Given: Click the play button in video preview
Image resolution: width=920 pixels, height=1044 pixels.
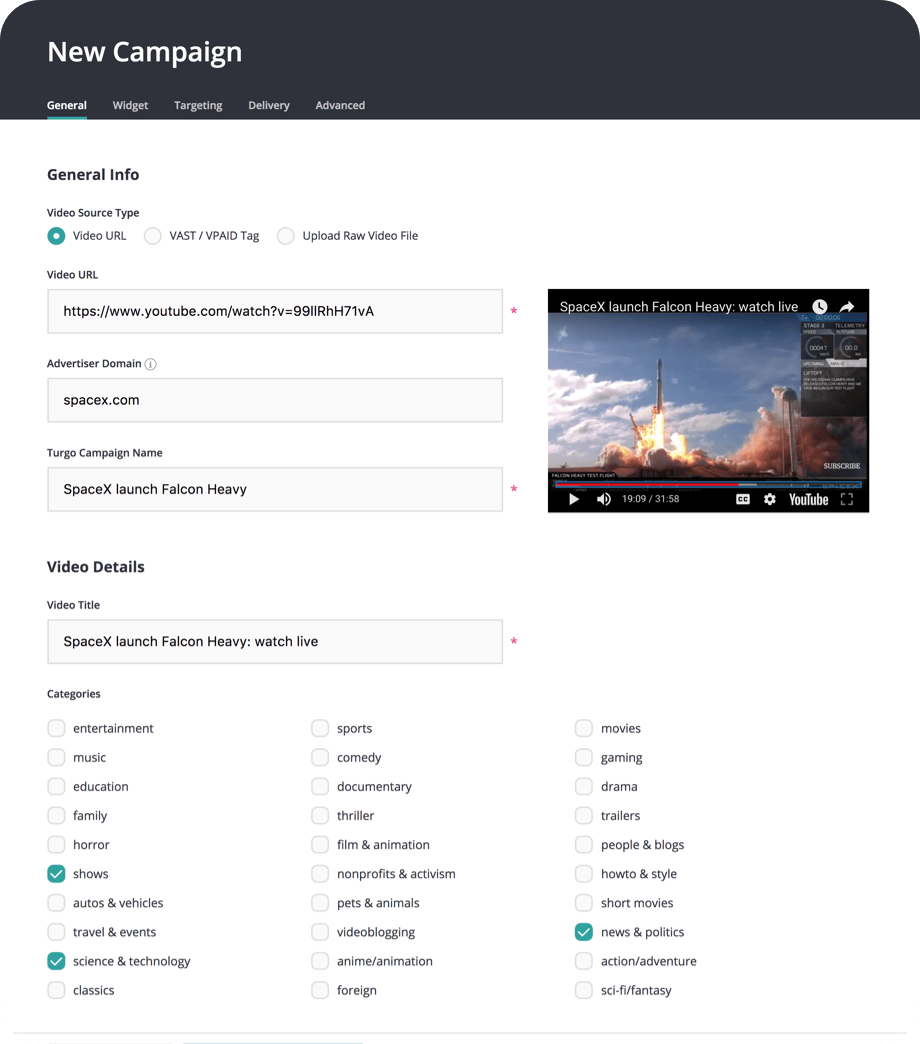Looking at the screenshot, I should [x=574, y=499].
